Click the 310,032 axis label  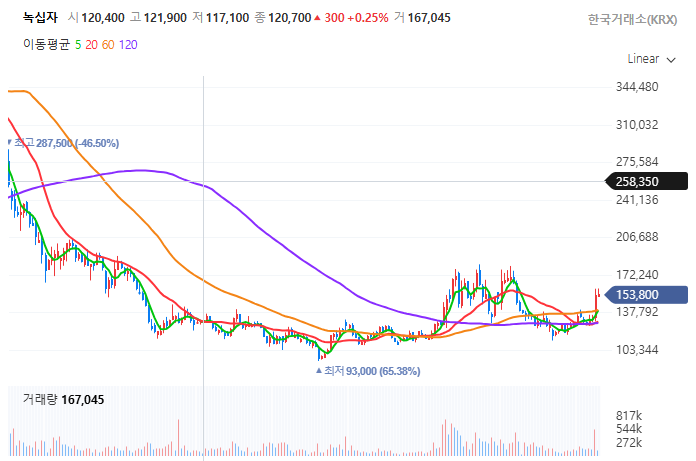click(637, 125)
